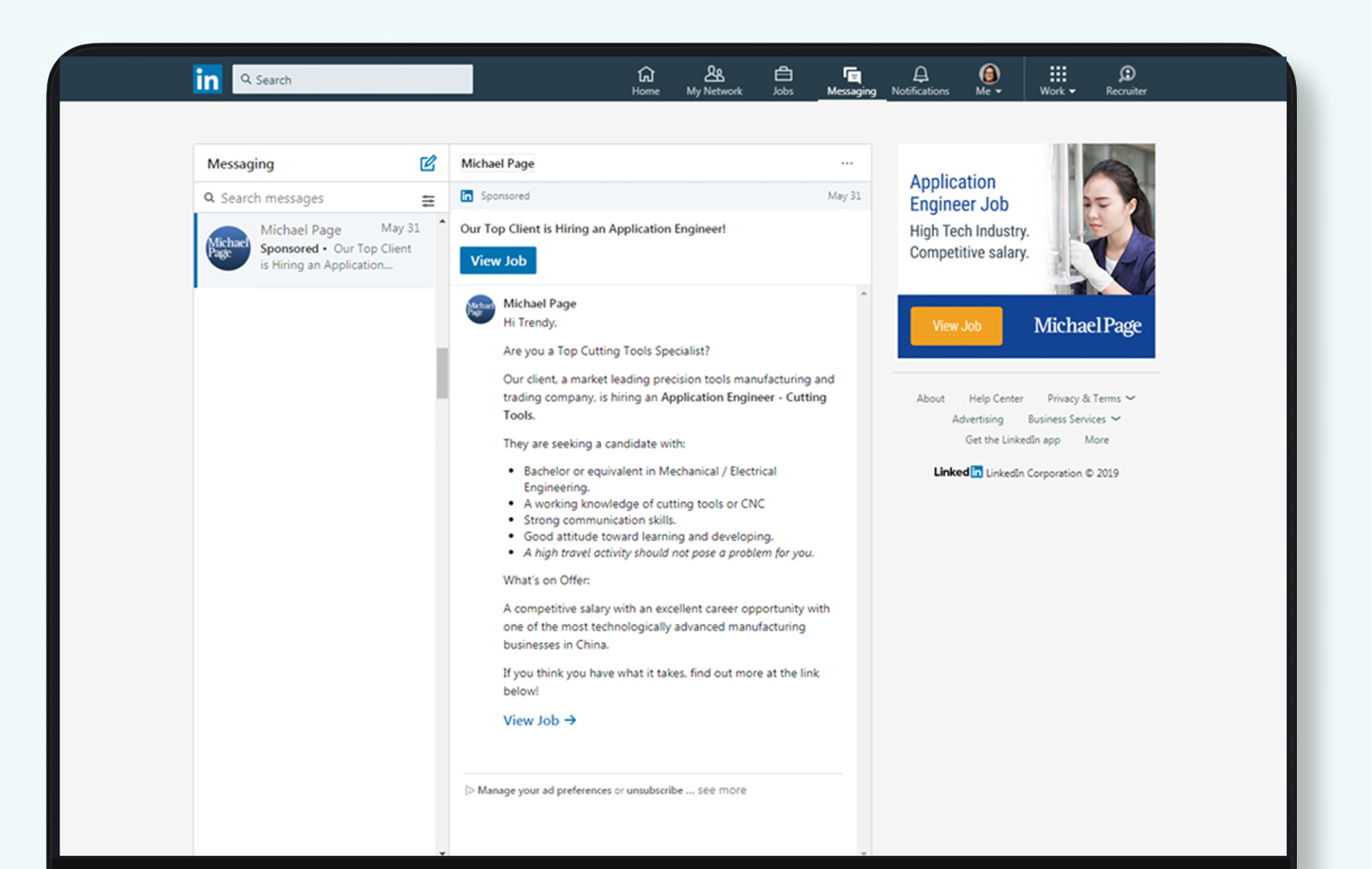Click Get the LinkedIn app link

[x=1013, y=440]
